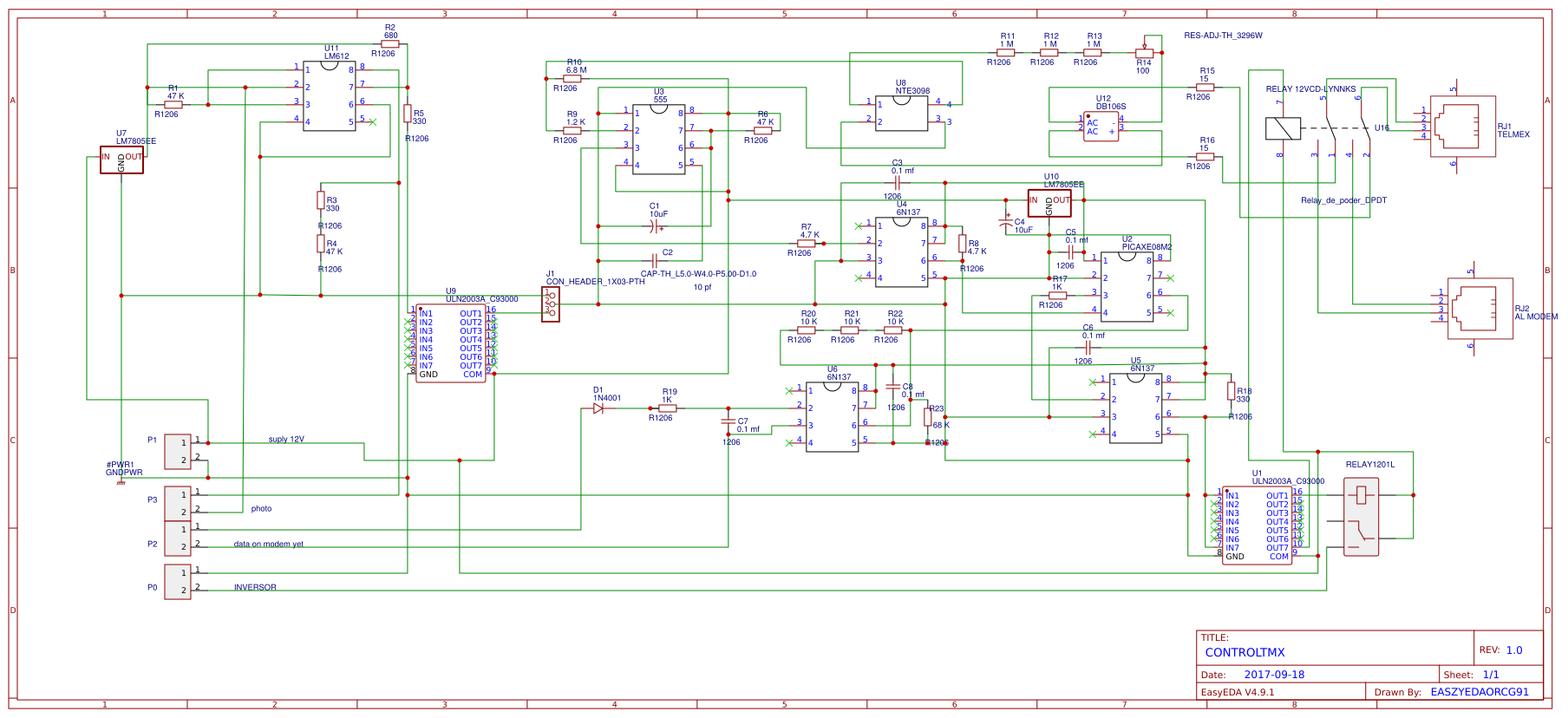Select the U12 DB106S bridge rectifier
This screenshot has width=1568, height=718.
point(1101,127)
